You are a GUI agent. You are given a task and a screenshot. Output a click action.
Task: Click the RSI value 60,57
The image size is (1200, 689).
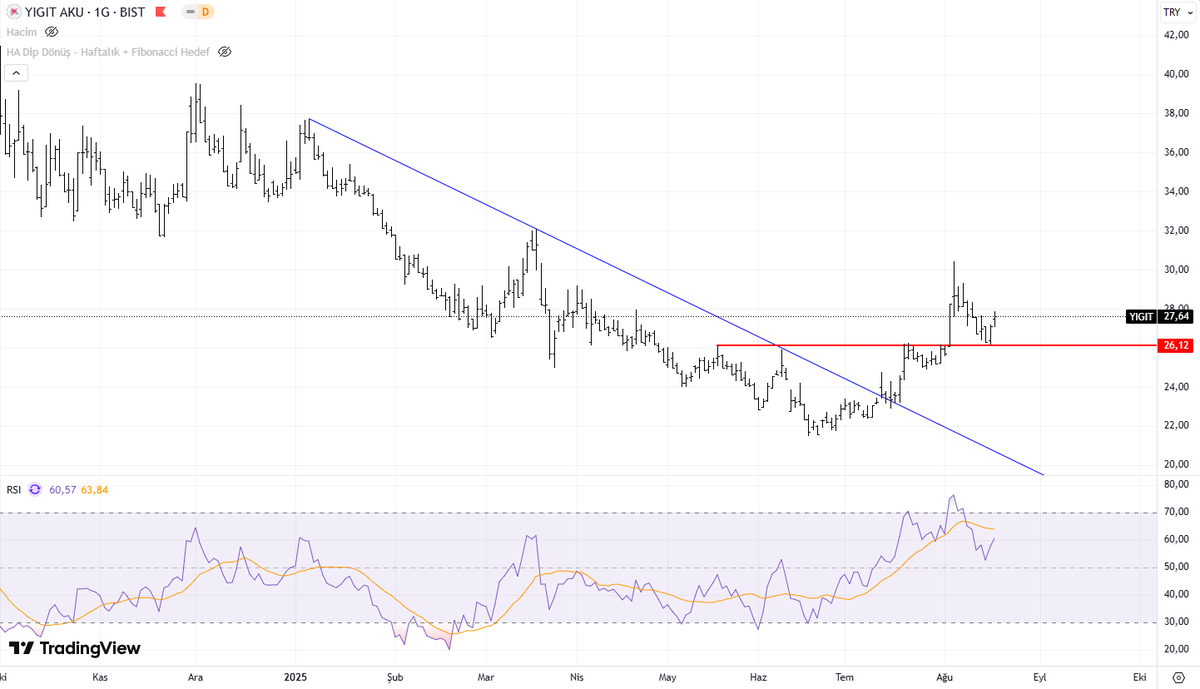click(x=62, y=489)
